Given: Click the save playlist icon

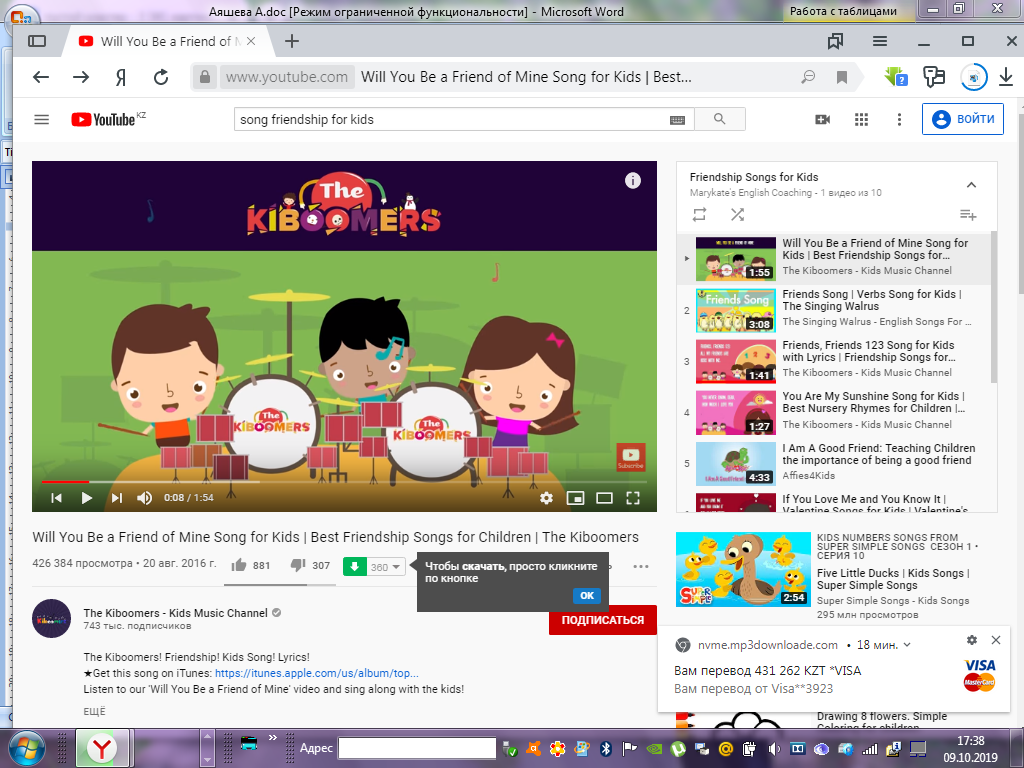Looking at the screenshot, I should 968,215.
